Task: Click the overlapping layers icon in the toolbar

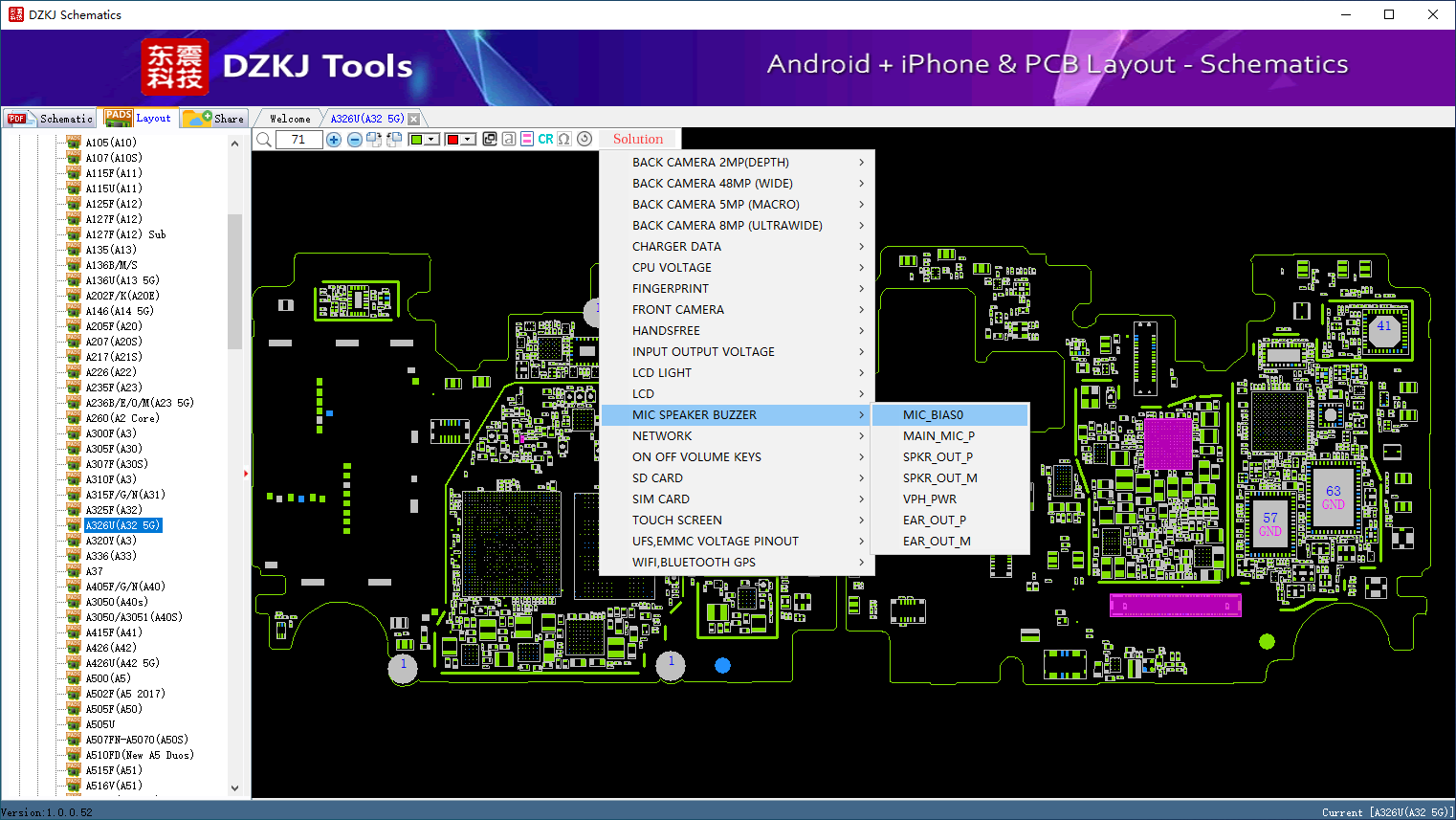Action: click(490, 139)
